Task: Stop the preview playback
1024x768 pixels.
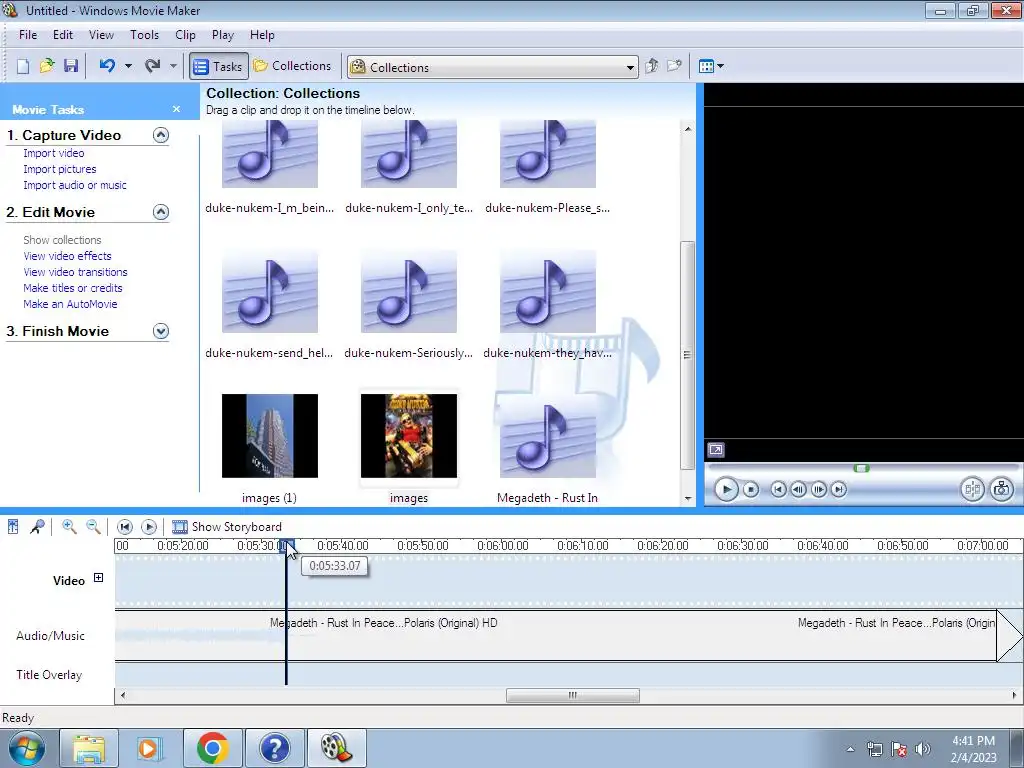Action: coord(751,489)
